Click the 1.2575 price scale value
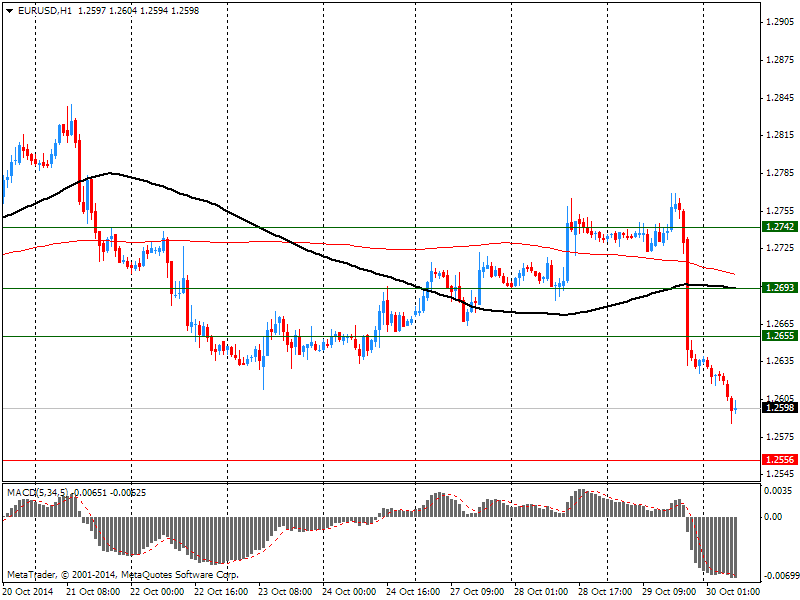The height and width of the screenshot is (600, 800). [x=781, y=437]
